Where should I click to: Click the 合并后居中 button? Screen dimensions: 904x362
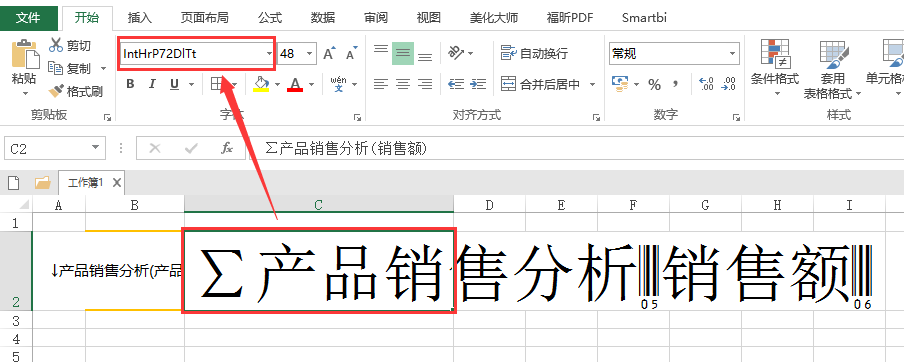[x=541, y=85]
